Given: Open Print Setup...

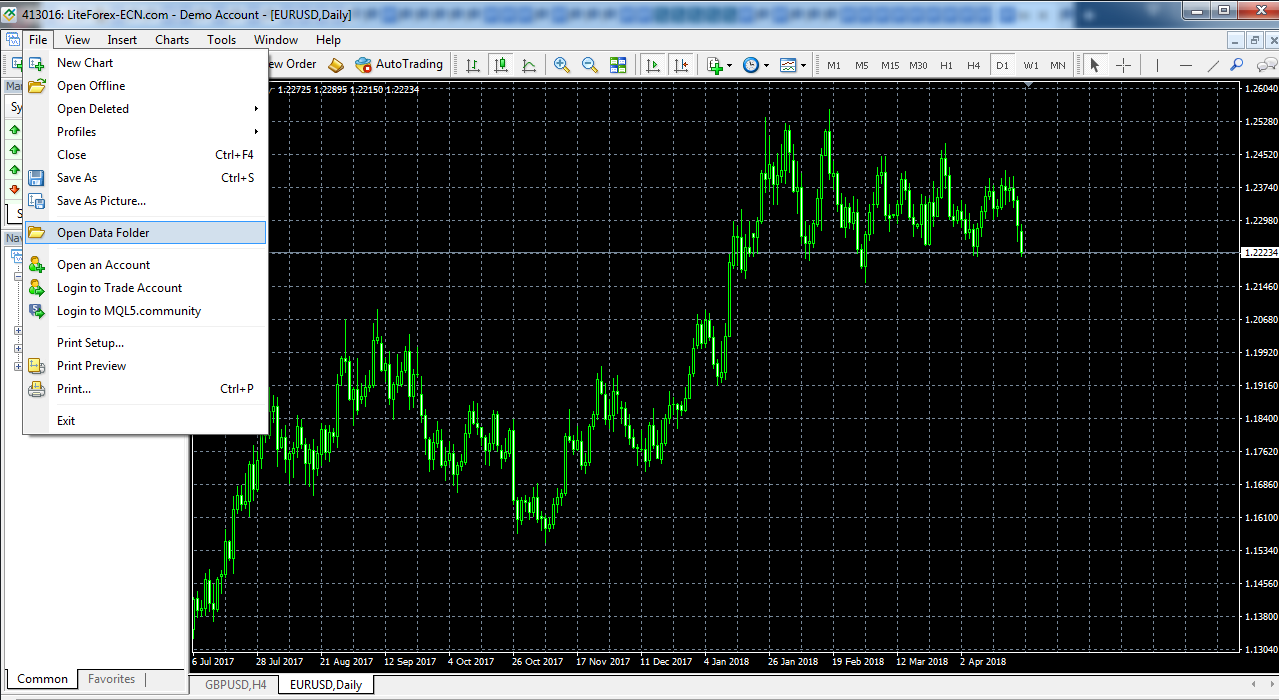Looking at the screenshot, I should 146,343.
